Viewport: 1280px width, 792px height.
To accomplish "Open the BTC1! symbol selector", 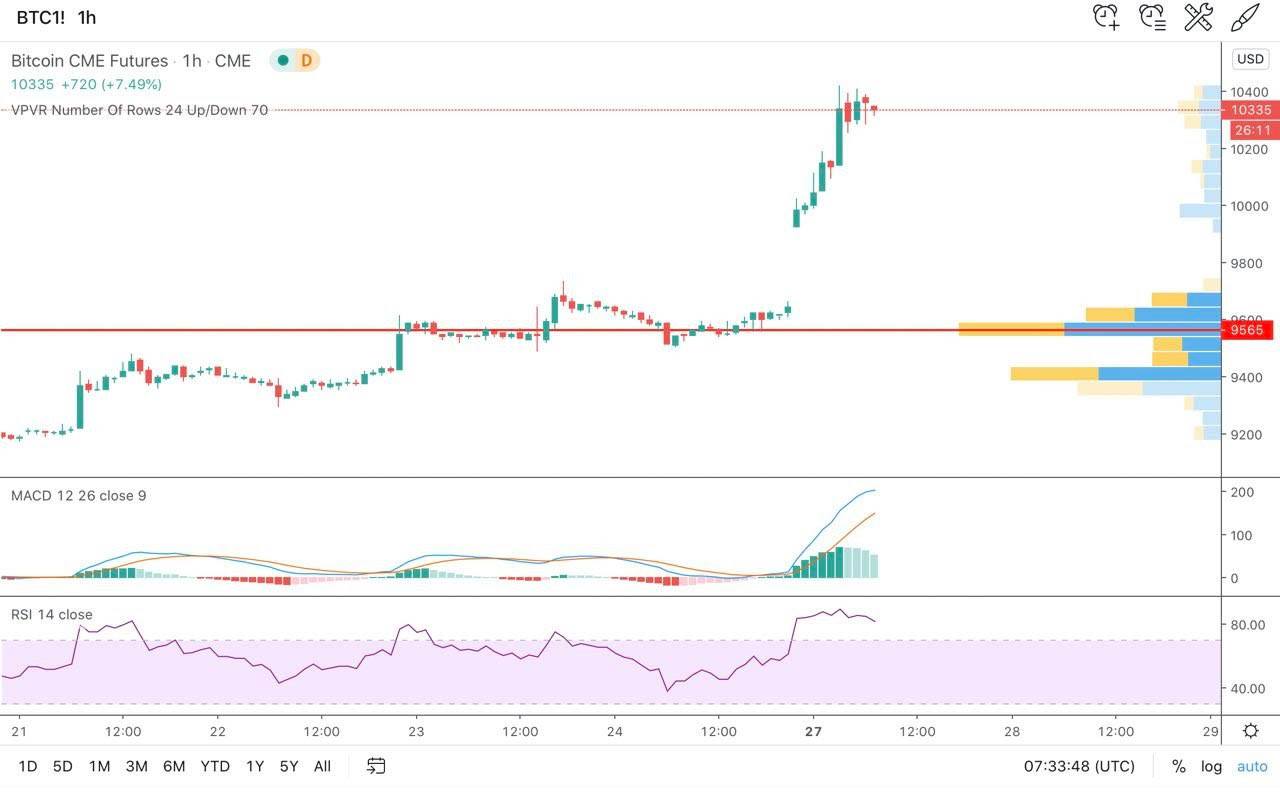I will click(x=41, y=17).
